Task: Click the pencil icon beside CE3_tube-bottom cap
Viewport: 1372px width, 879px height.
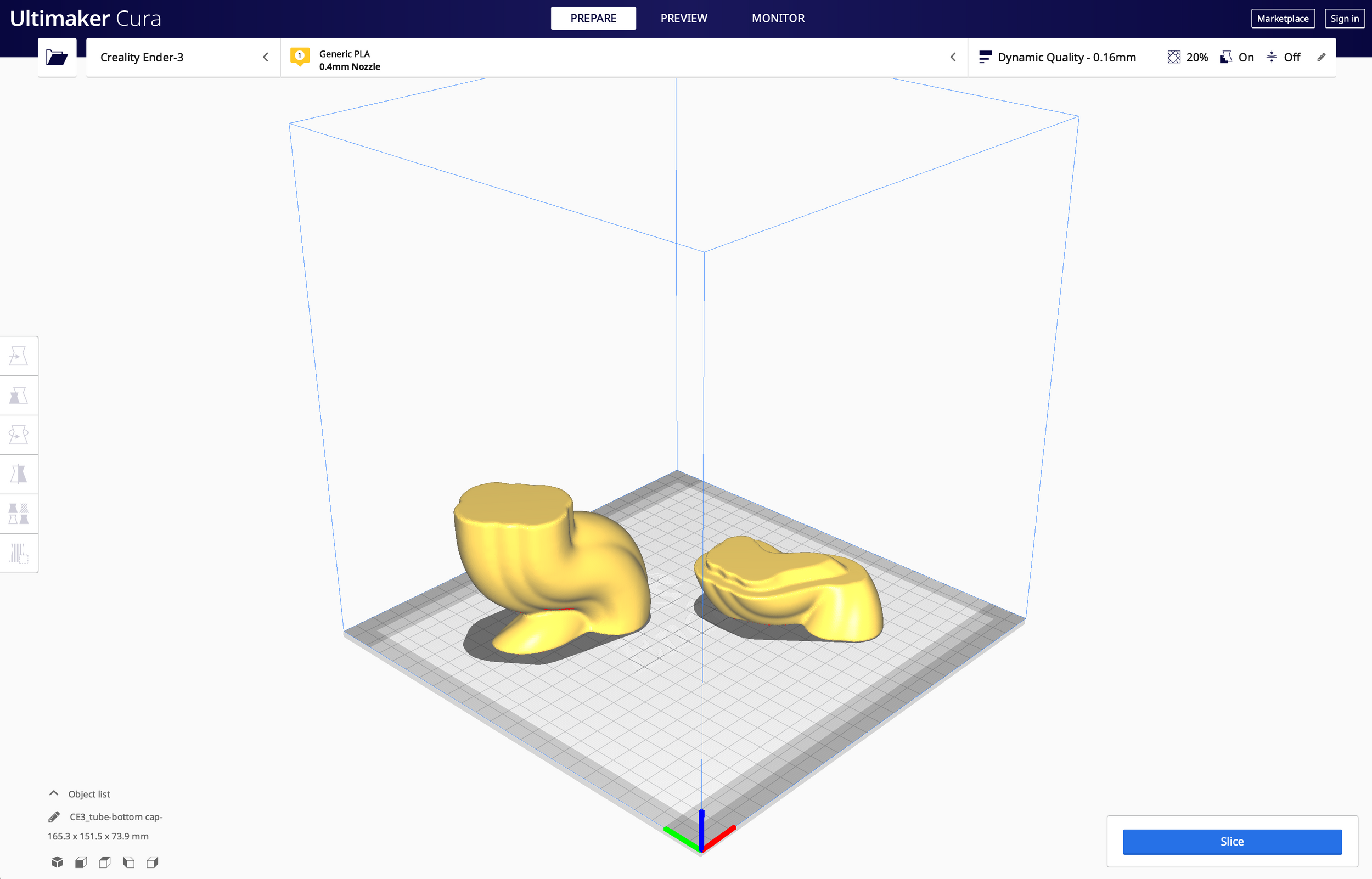Action: (54, 817)
